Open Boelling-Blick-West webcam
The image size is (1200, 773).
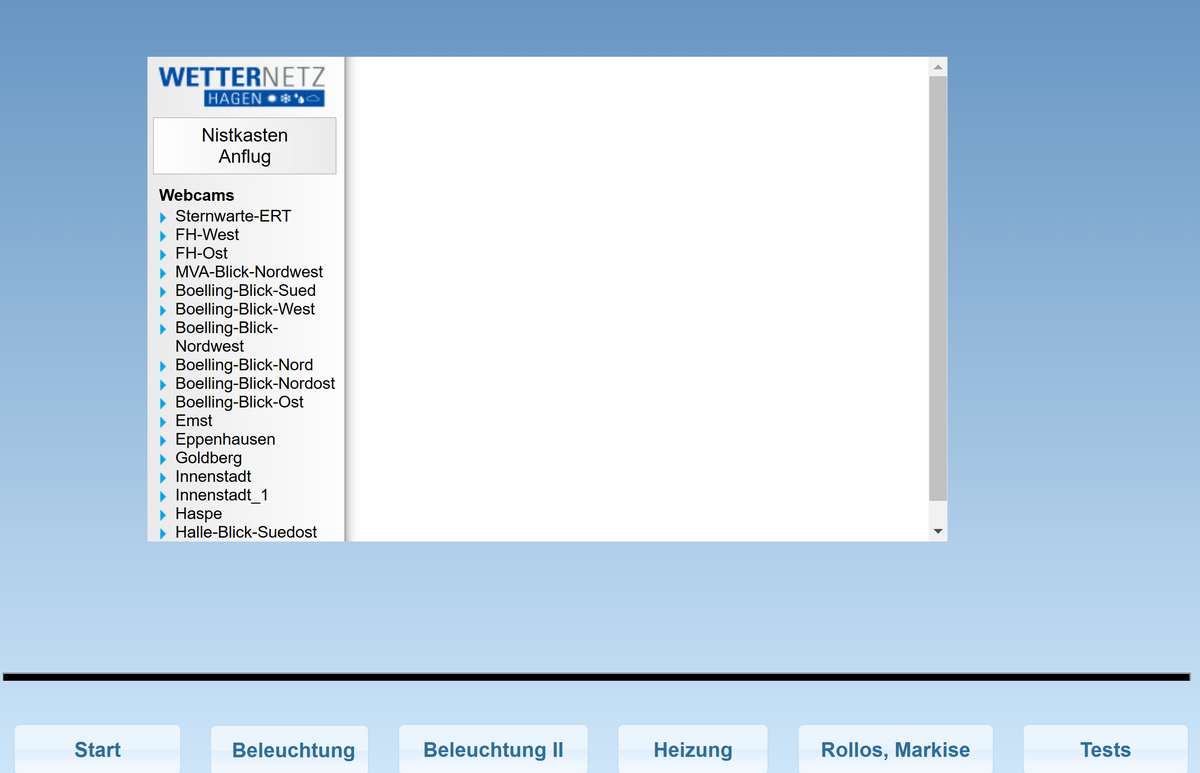[245, 309]
